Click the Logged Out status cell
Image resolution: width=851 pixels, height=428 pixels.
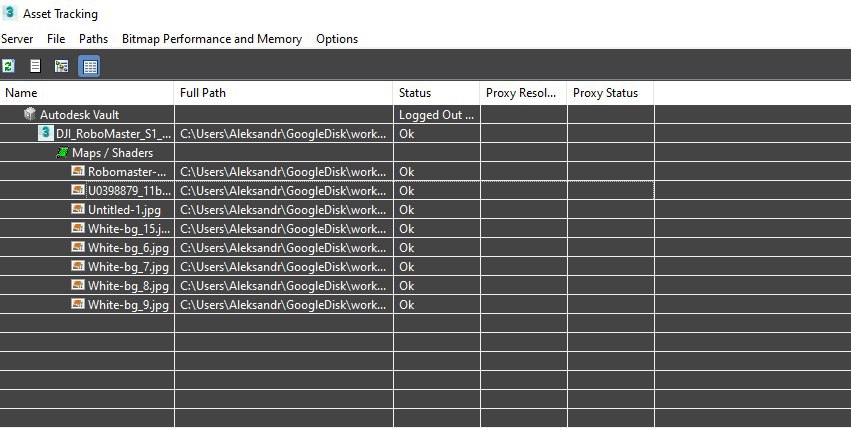click(x=436, y=114)
